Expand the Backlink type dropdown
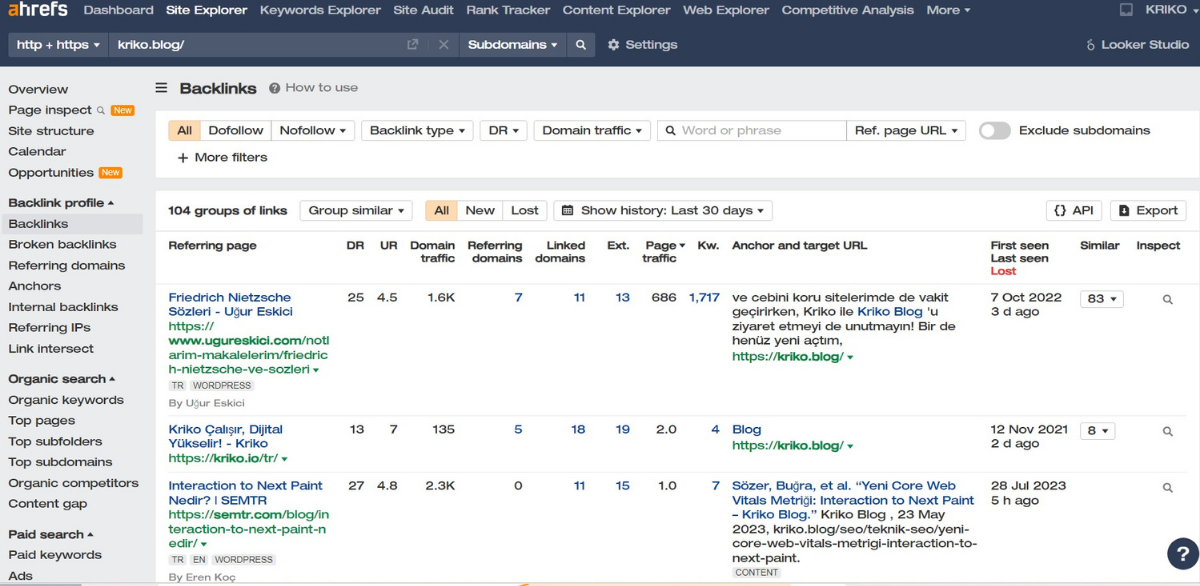1200x586 pixels. click(416, 130)
